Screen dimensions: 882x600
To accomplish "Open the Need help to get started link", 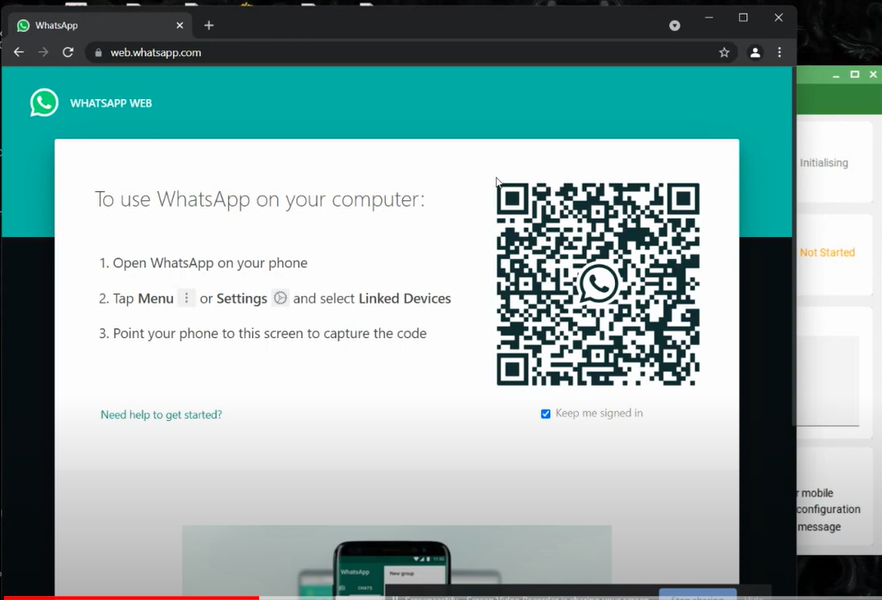I will [x=161, y=415].
